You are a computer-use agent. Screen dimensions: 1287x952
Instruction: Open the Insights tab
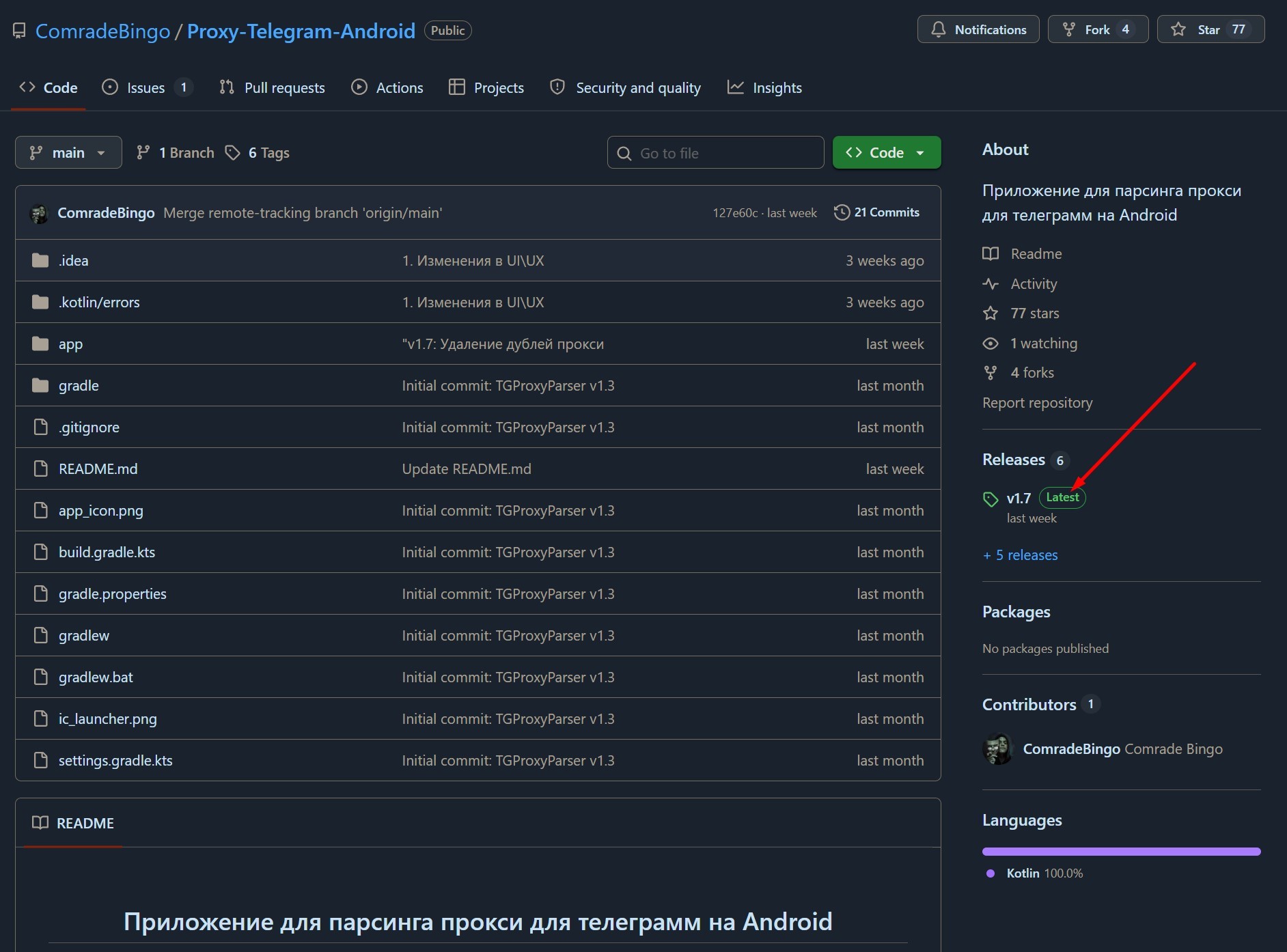764,87
